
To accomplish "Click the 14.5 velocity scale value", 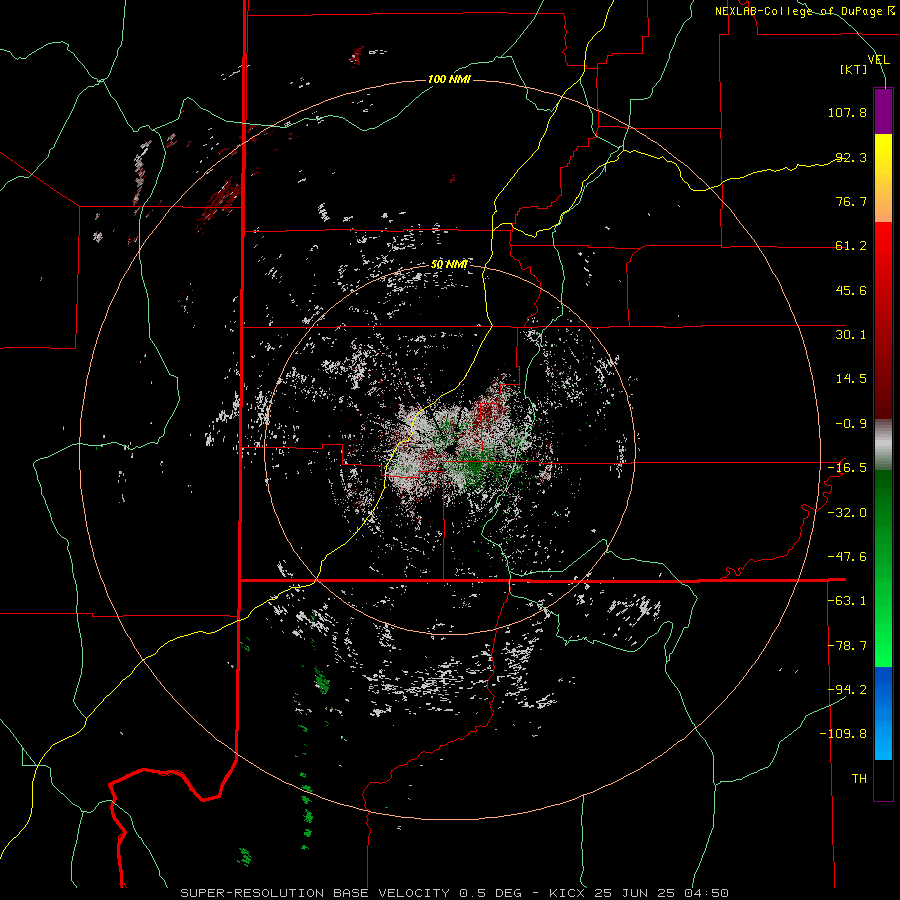I will click(851, 379).
